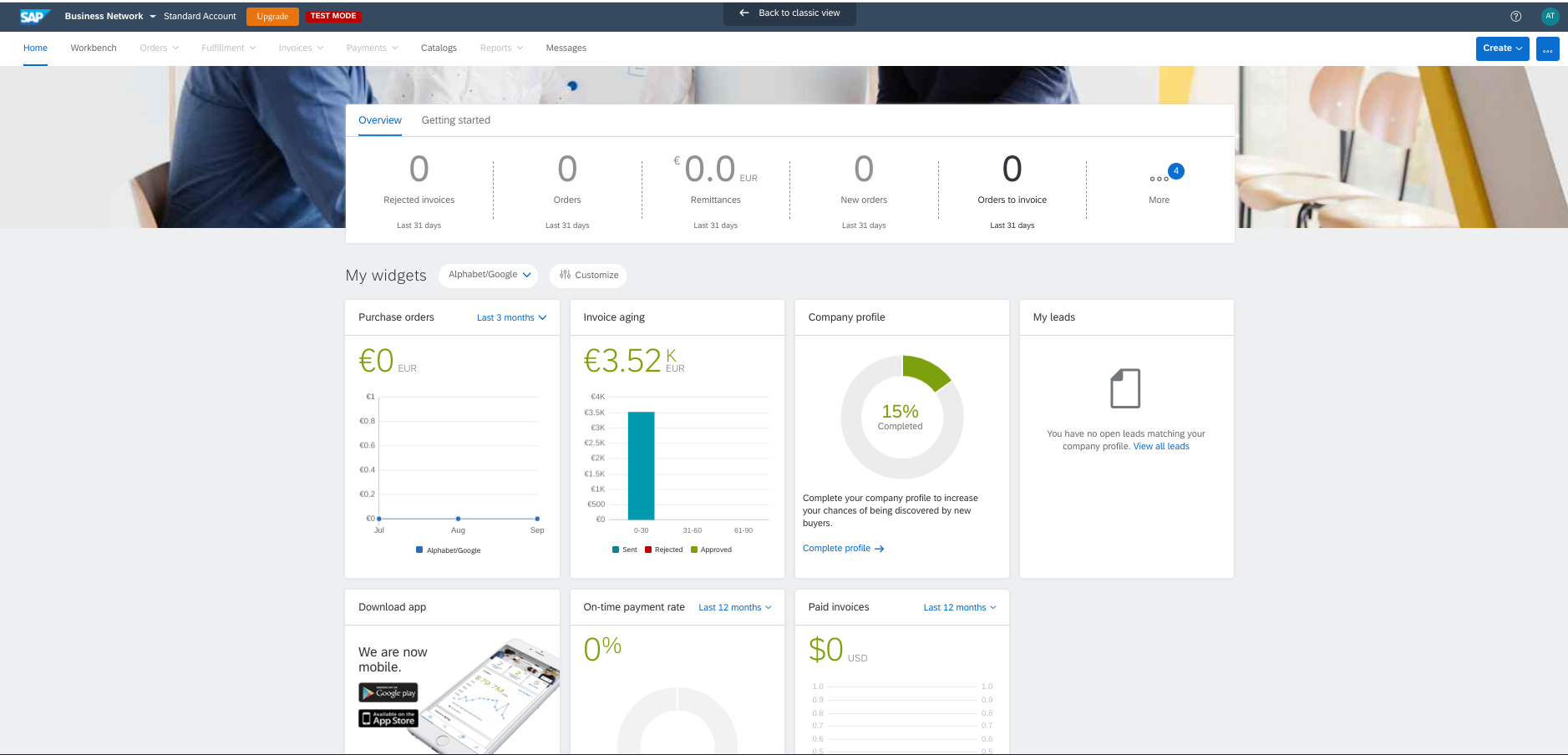1568x755 pixels.
Task: Expand the Orders menu
Action: pos(160,48)
